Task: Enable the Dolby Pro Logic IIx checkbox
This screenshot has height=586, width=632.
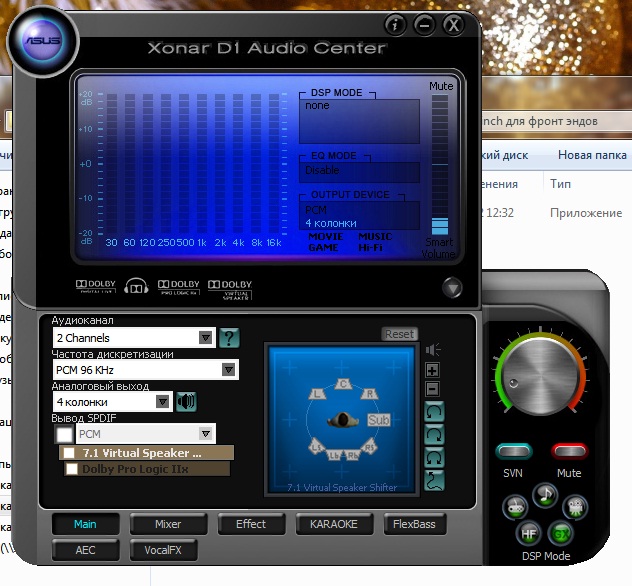Action: click(72, 469)
